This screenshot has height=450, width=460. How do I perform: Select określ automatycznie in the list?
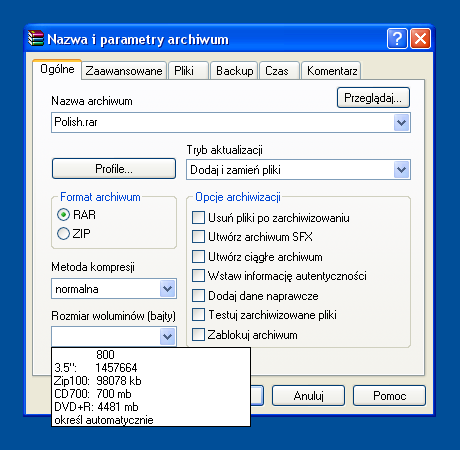[151, 420]
